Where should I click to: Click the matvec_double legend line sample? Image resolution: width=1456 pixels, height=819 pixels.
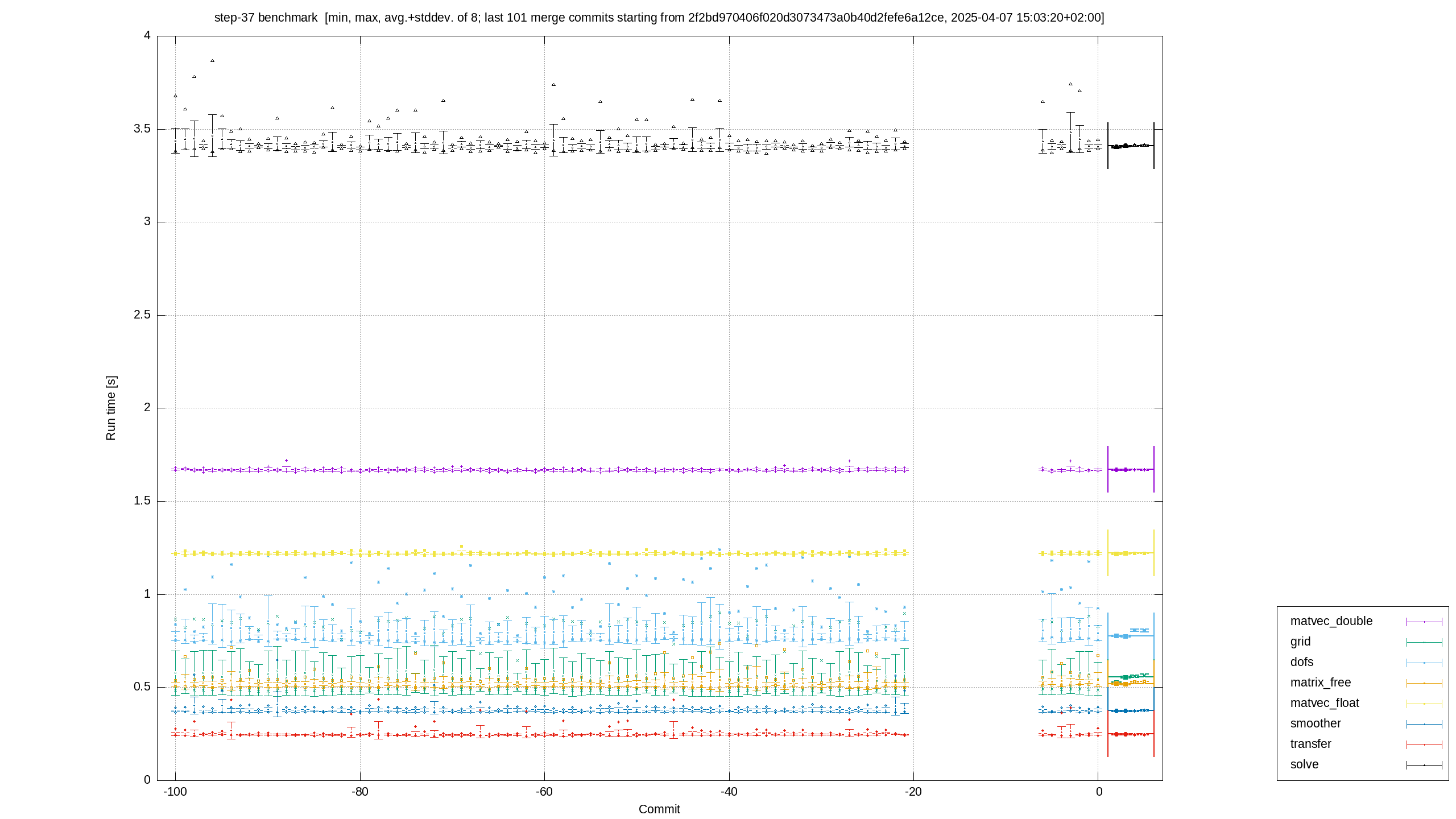1424,622
